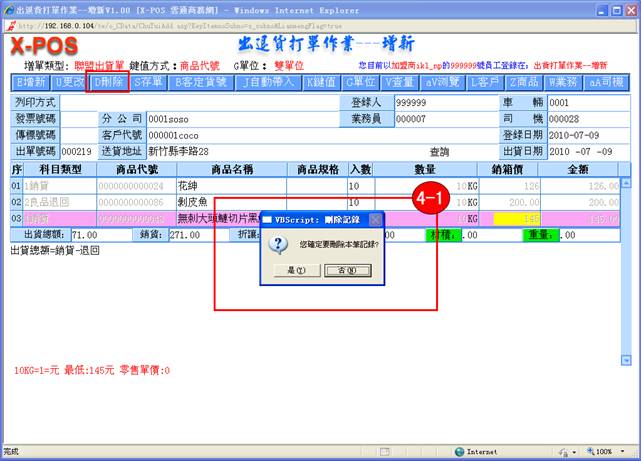The height and width of the screenshot is (461, 641).
Task: Close the VBScript delete record dialog
Action: point(375,219)
